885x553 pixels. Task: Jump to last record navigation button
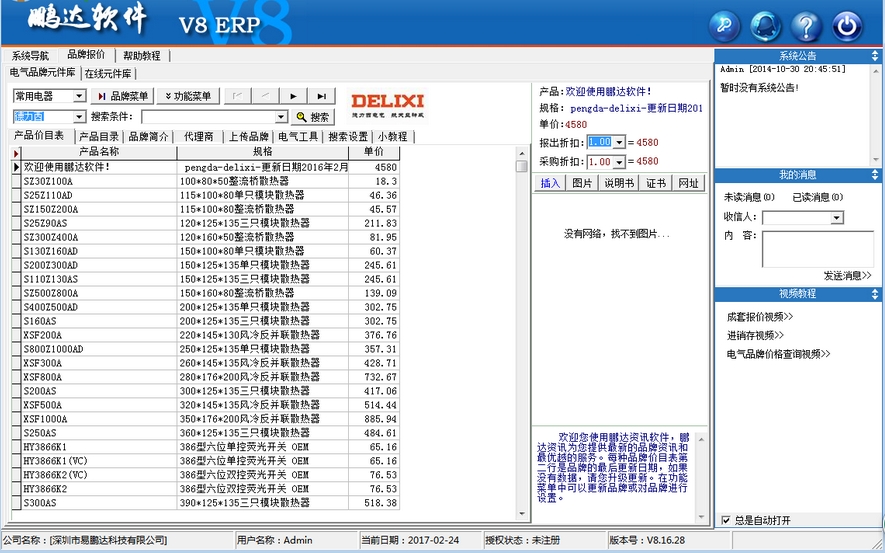(x=322, y=96)
